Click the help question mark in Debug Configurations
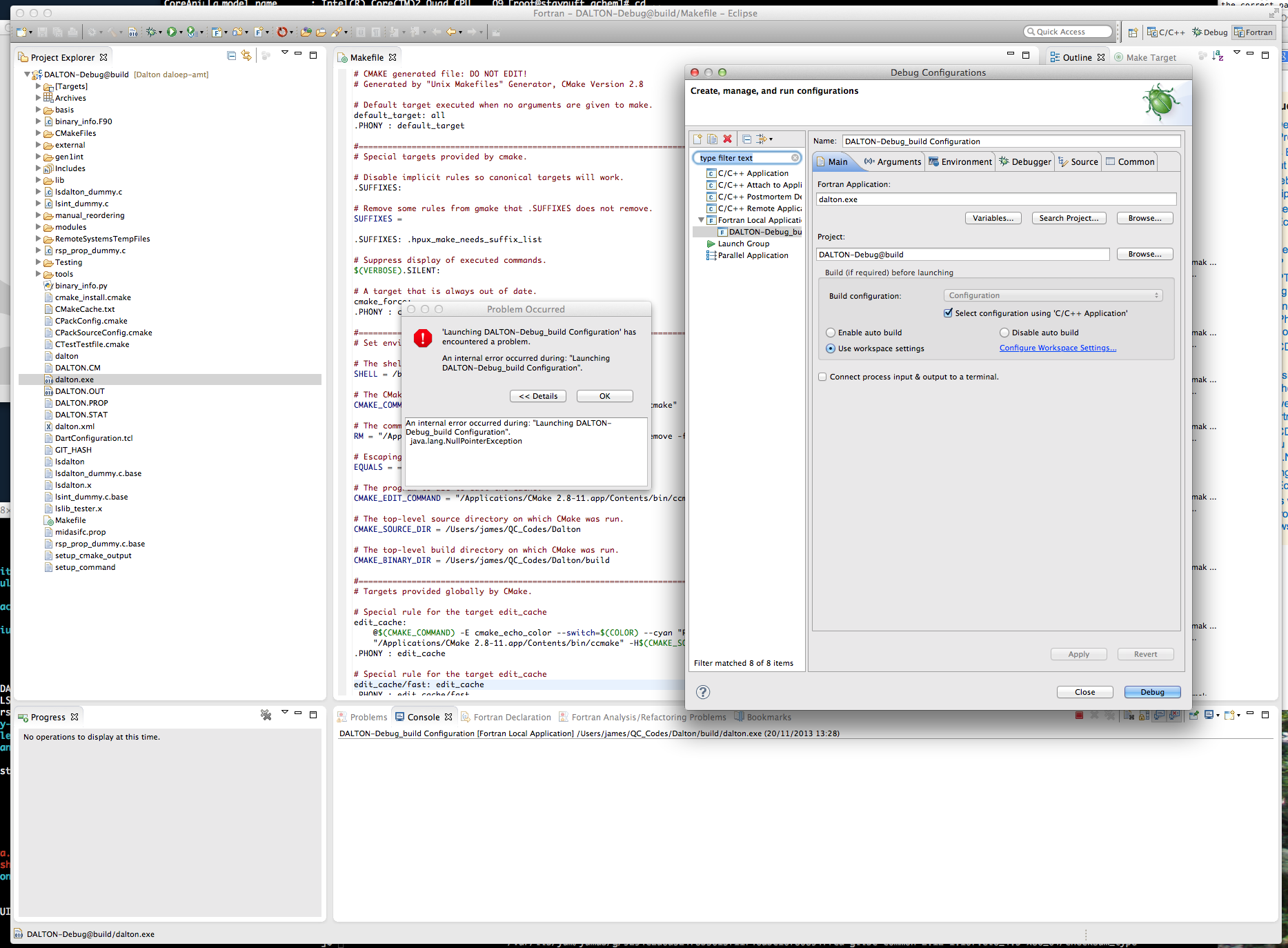 click(x=703, y=692)
